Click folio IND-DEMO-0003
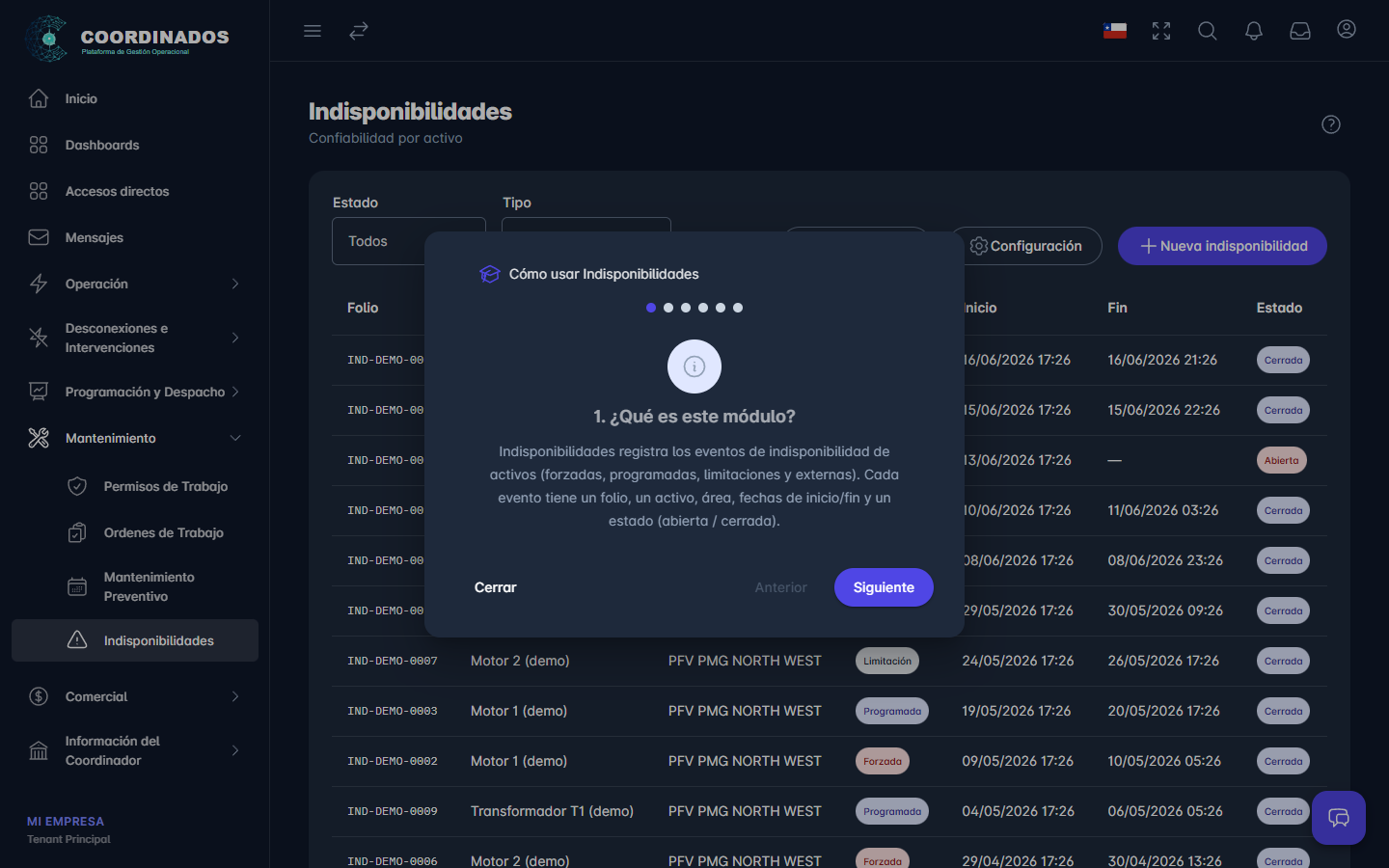Viewport: 1389px width, 868px height. 393,711
